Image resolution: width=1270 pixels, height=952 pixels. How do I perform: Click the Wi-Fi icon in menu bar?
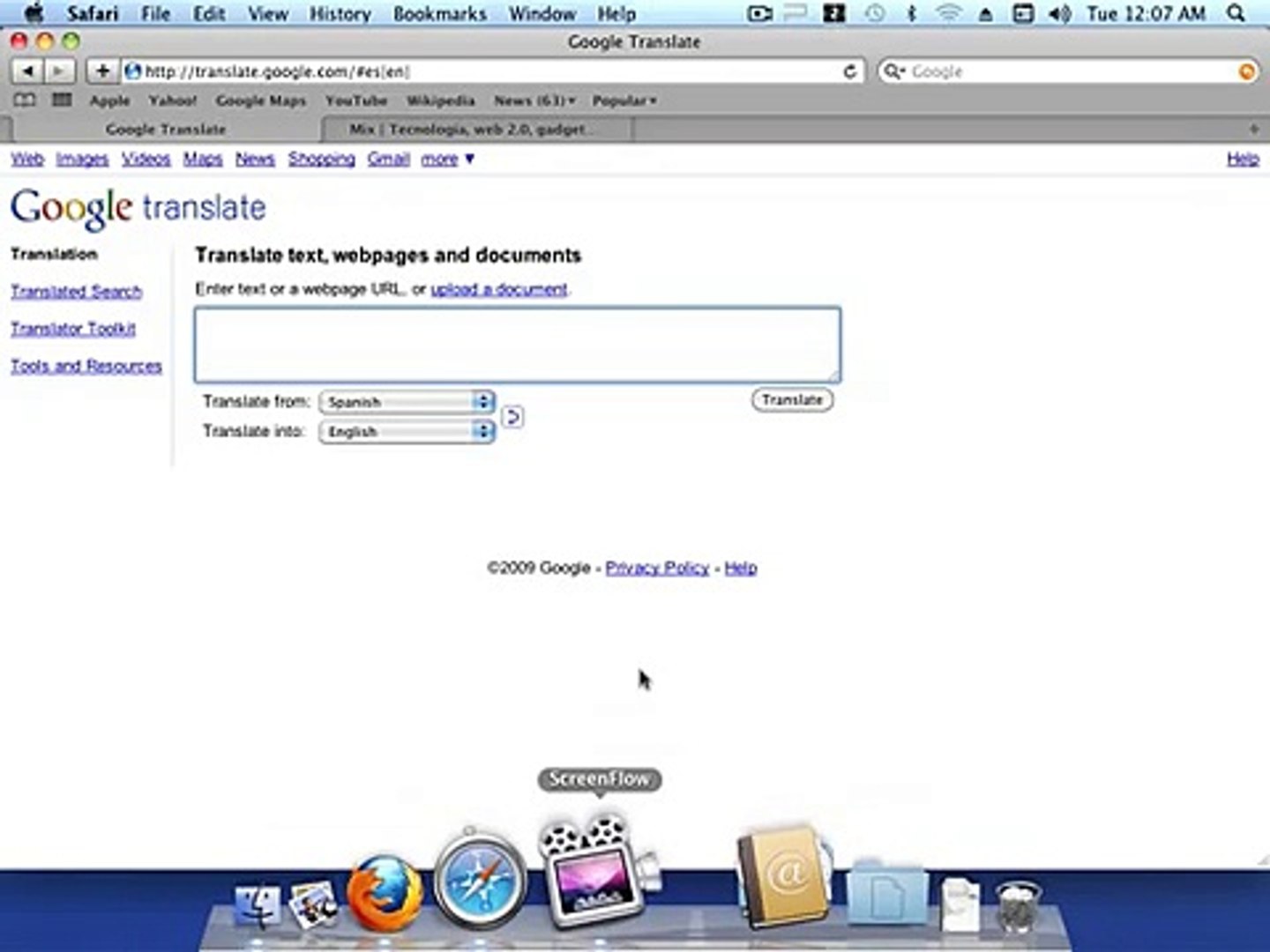[948, 13]
